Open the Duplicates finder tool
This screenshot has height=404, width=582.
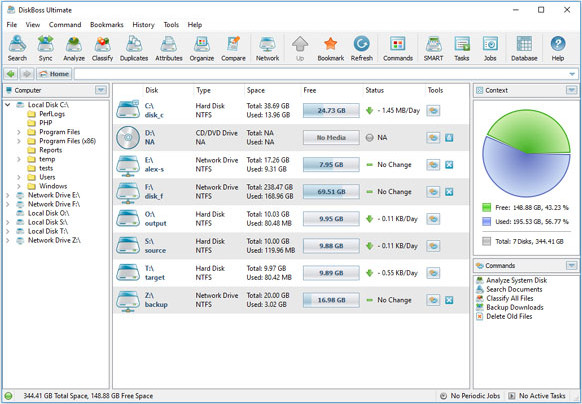[134, 48]
